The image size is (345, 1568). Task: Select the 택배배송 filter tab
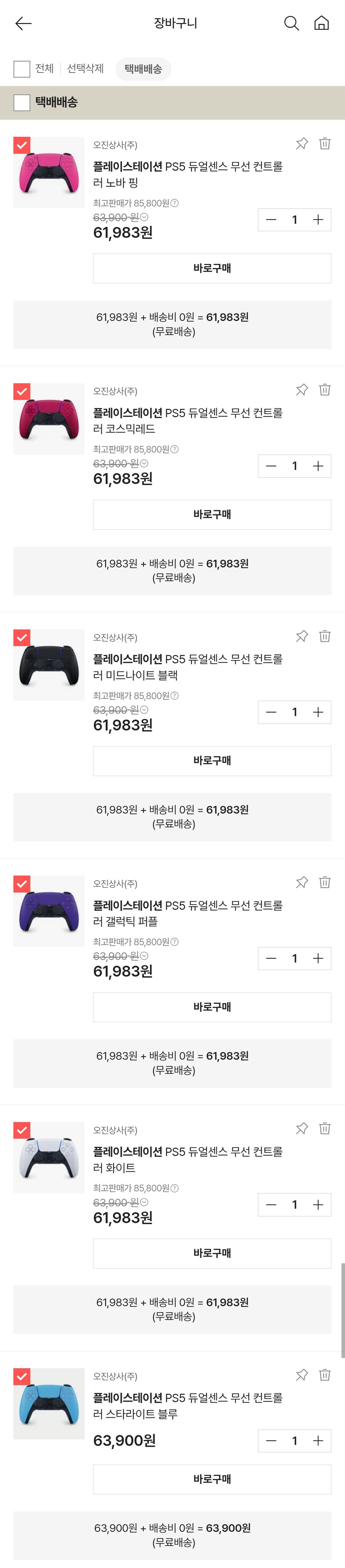(143, 69)
